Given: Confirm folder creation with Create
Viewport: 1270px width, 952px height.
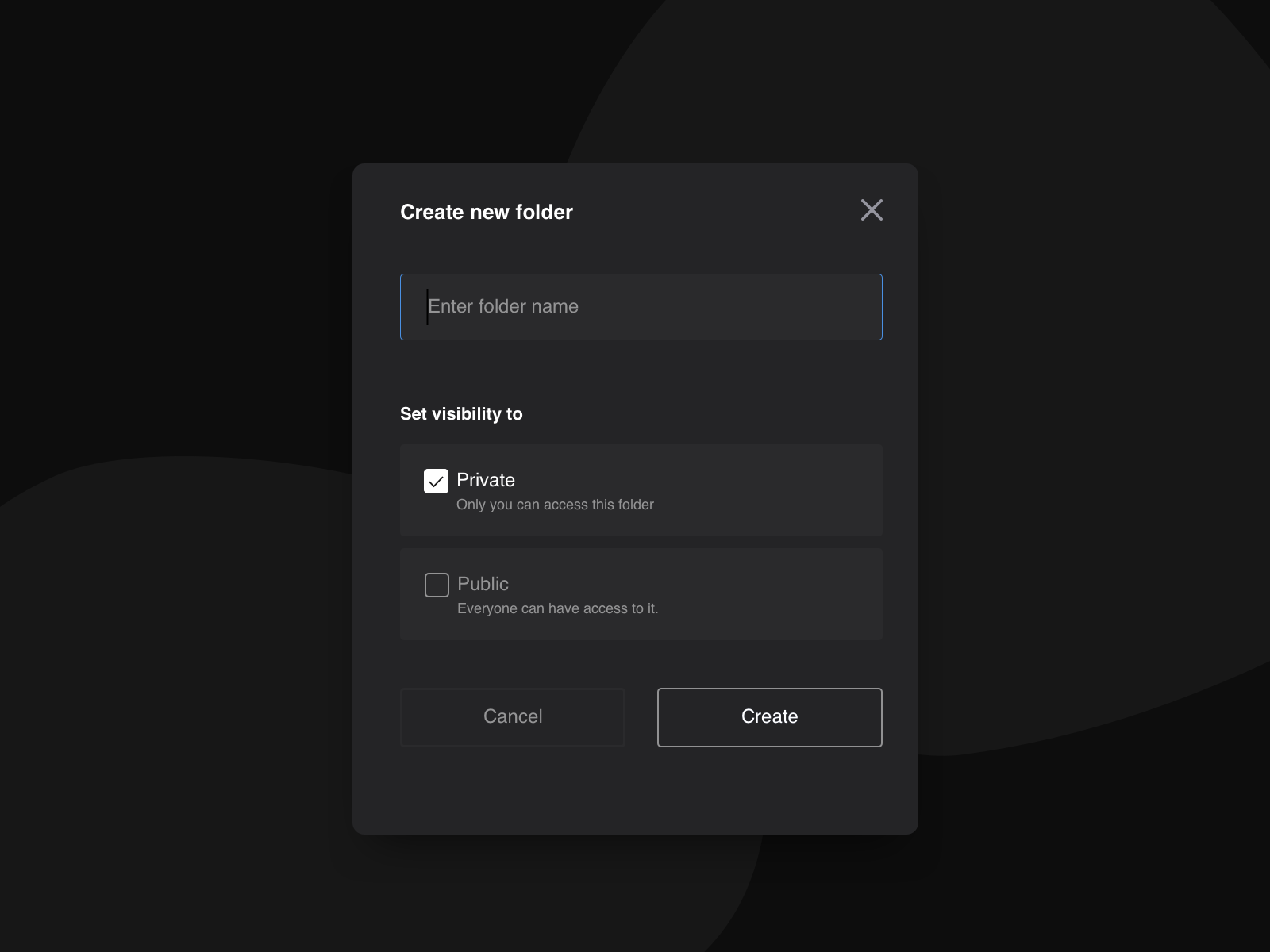Looking at the screenshot, I should coord(768,716).
